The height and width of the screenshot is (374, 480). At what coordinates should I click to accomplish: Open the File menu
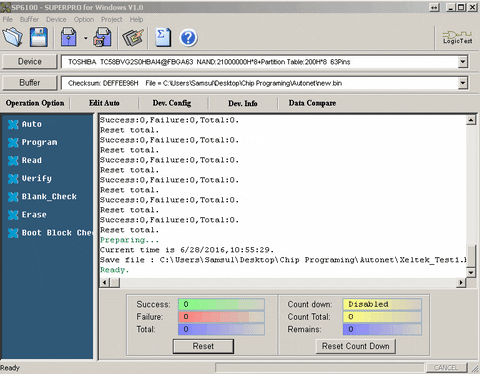[x=7, y=19]
